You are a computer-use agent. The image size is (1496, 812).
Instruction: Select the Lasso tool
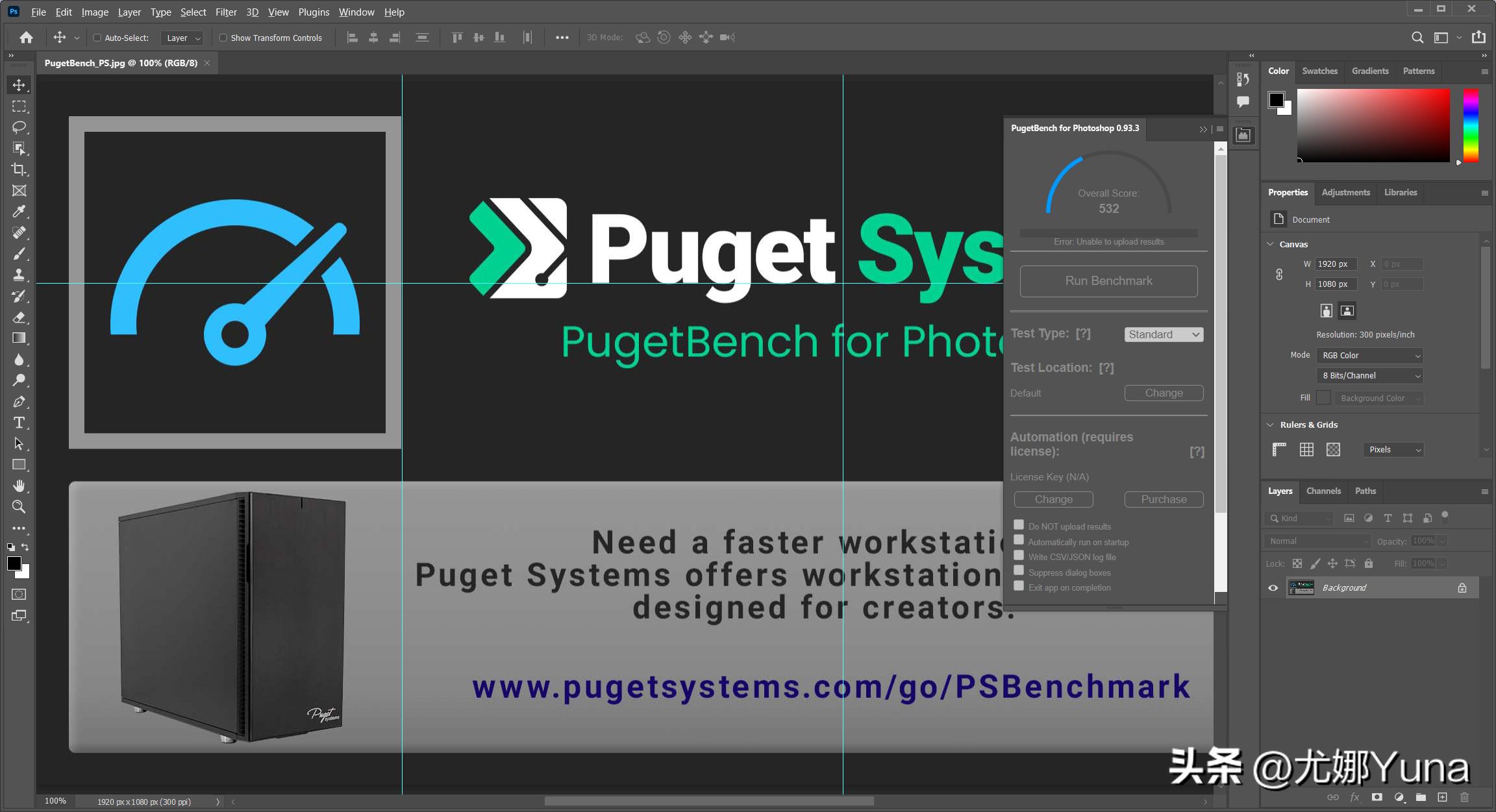click(x=19, y=127)
